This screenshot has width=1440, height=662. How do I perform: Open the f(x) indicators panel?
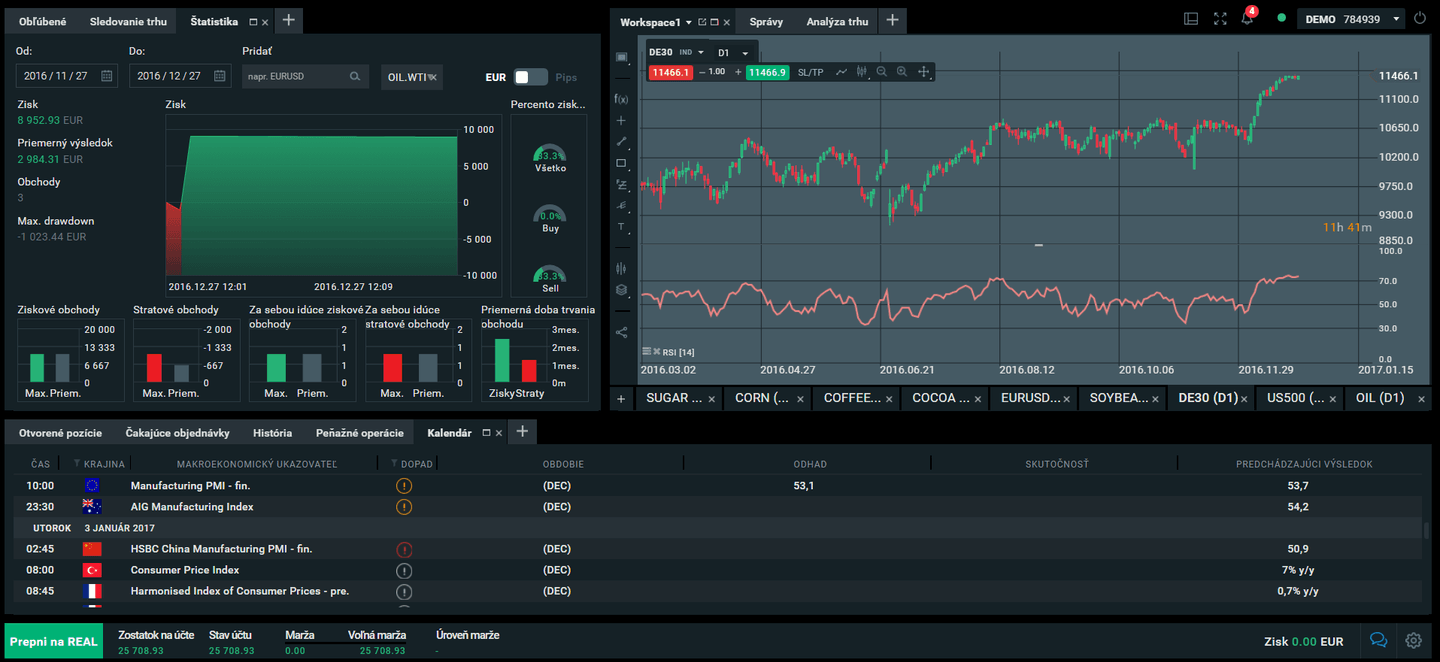click(621, 98)
